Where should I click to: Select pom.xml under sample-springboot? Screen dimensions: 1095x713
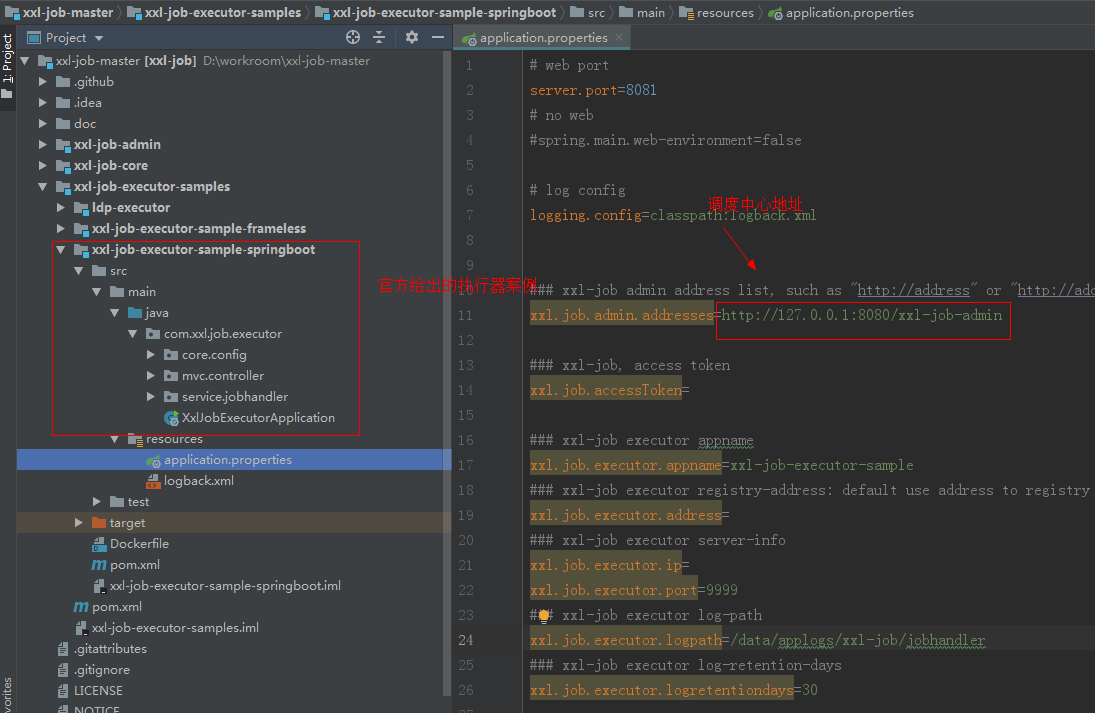134,564
